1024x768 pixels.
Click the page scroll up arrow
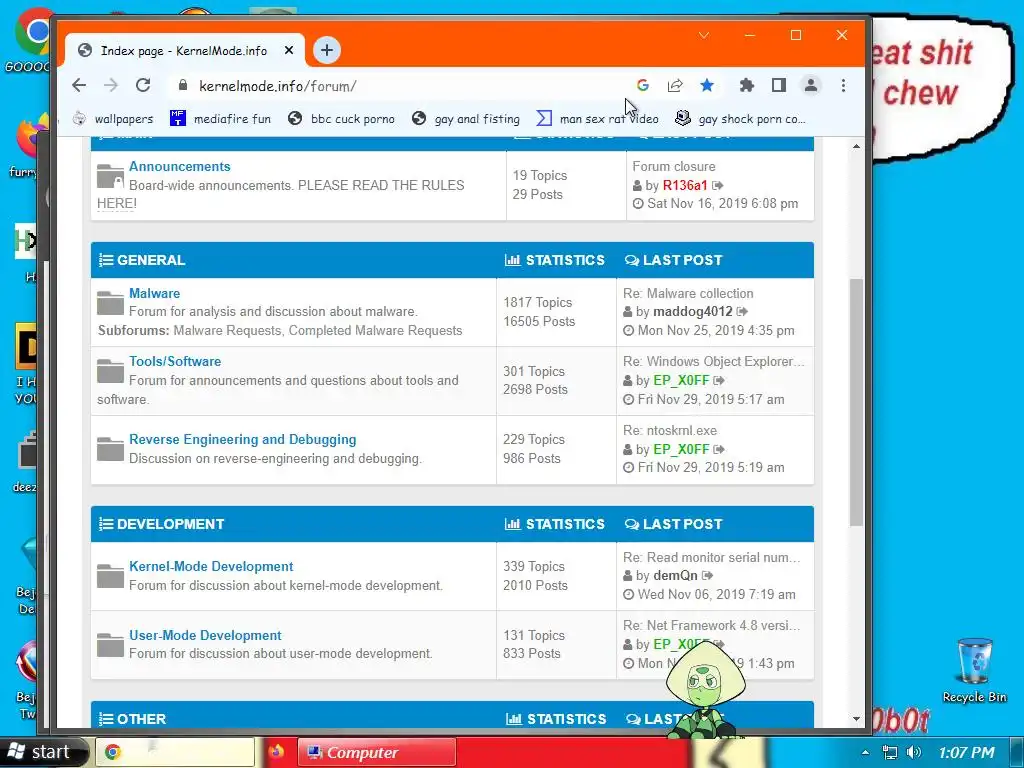[x=856, y=146]
